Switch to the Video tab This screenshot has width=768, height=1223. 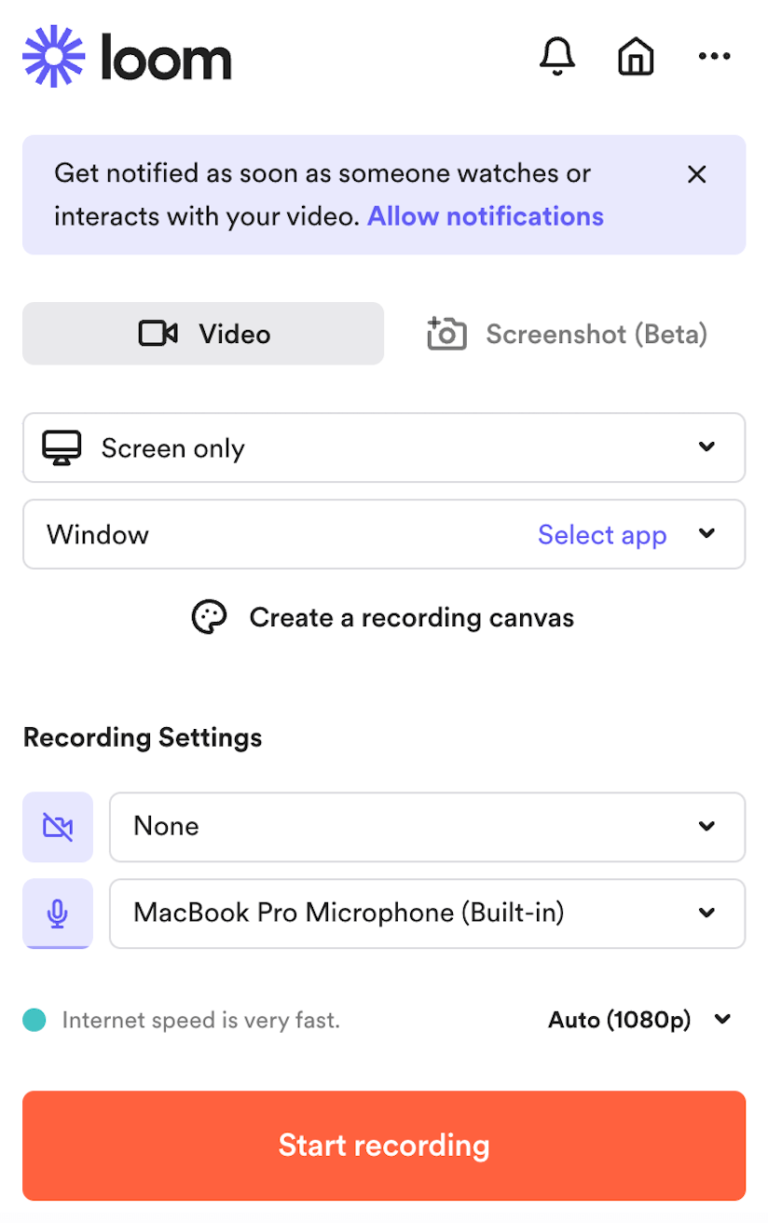click(x=203, y=333)
